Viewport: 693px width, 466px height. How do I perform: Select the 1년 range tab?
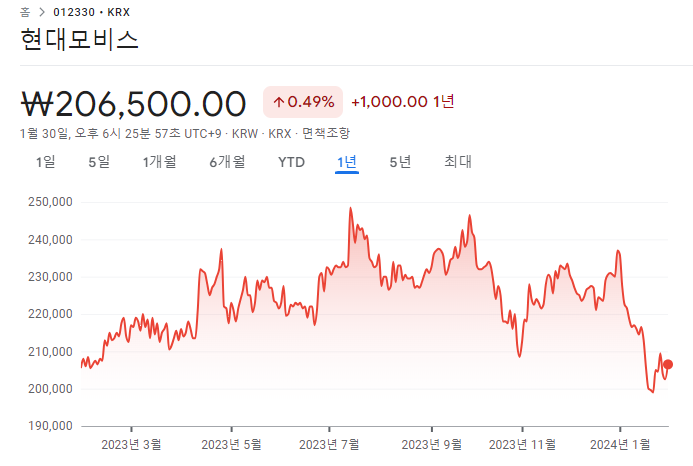point(347,162)
